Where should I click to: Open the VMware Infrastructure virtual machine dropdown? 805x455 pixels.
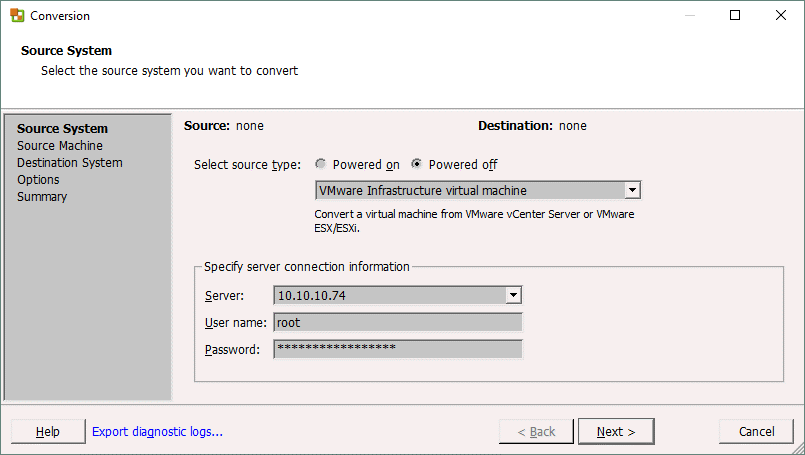(631, 191)
